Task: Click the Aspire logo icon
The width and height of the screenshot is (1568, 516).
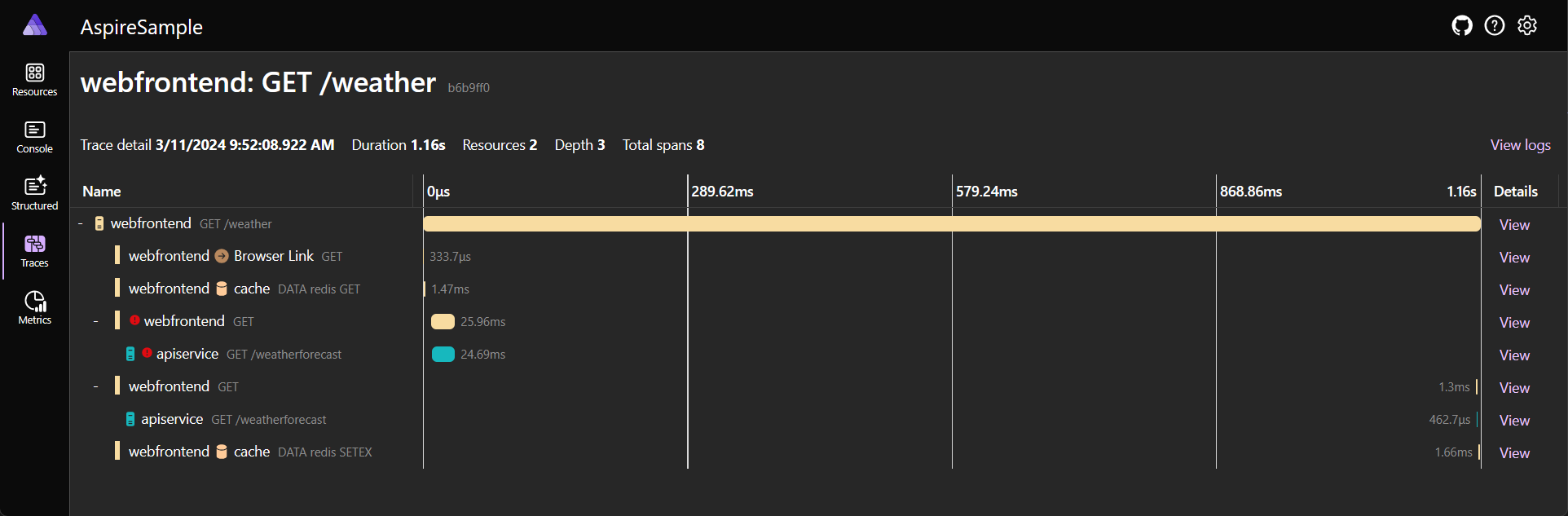Action: point(35,26)
